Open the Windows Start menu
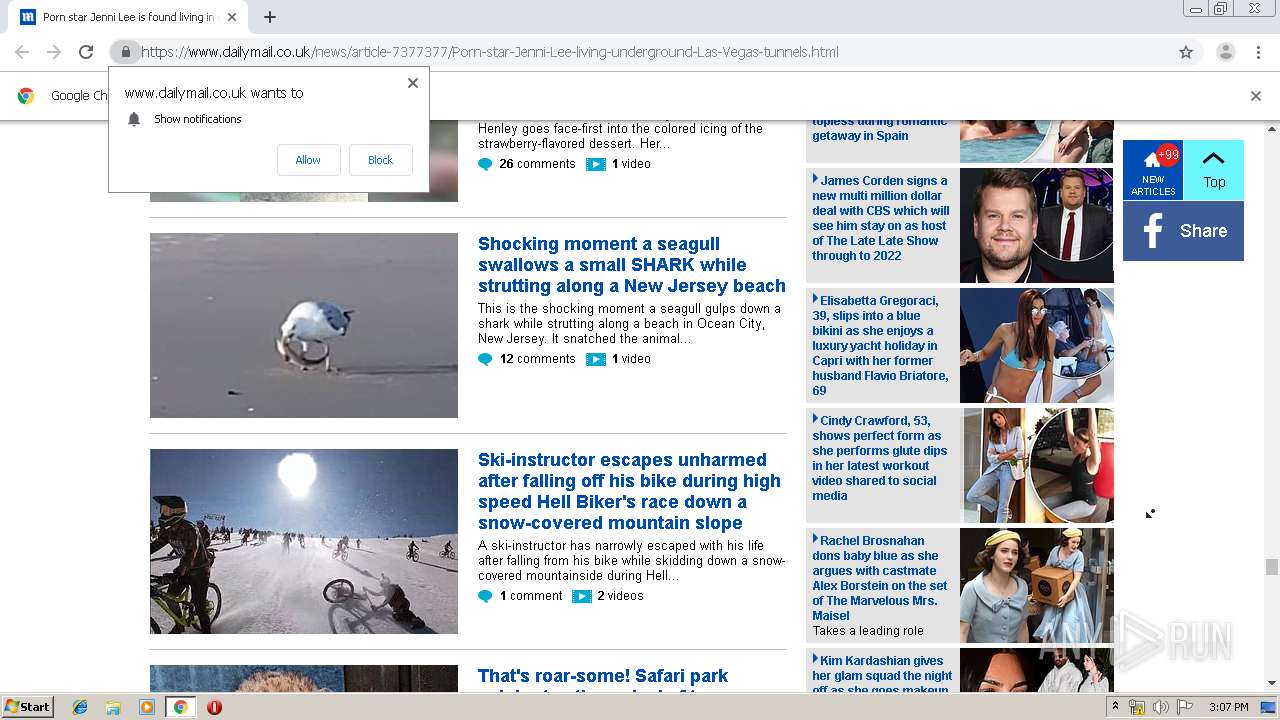 coord(27,707)
